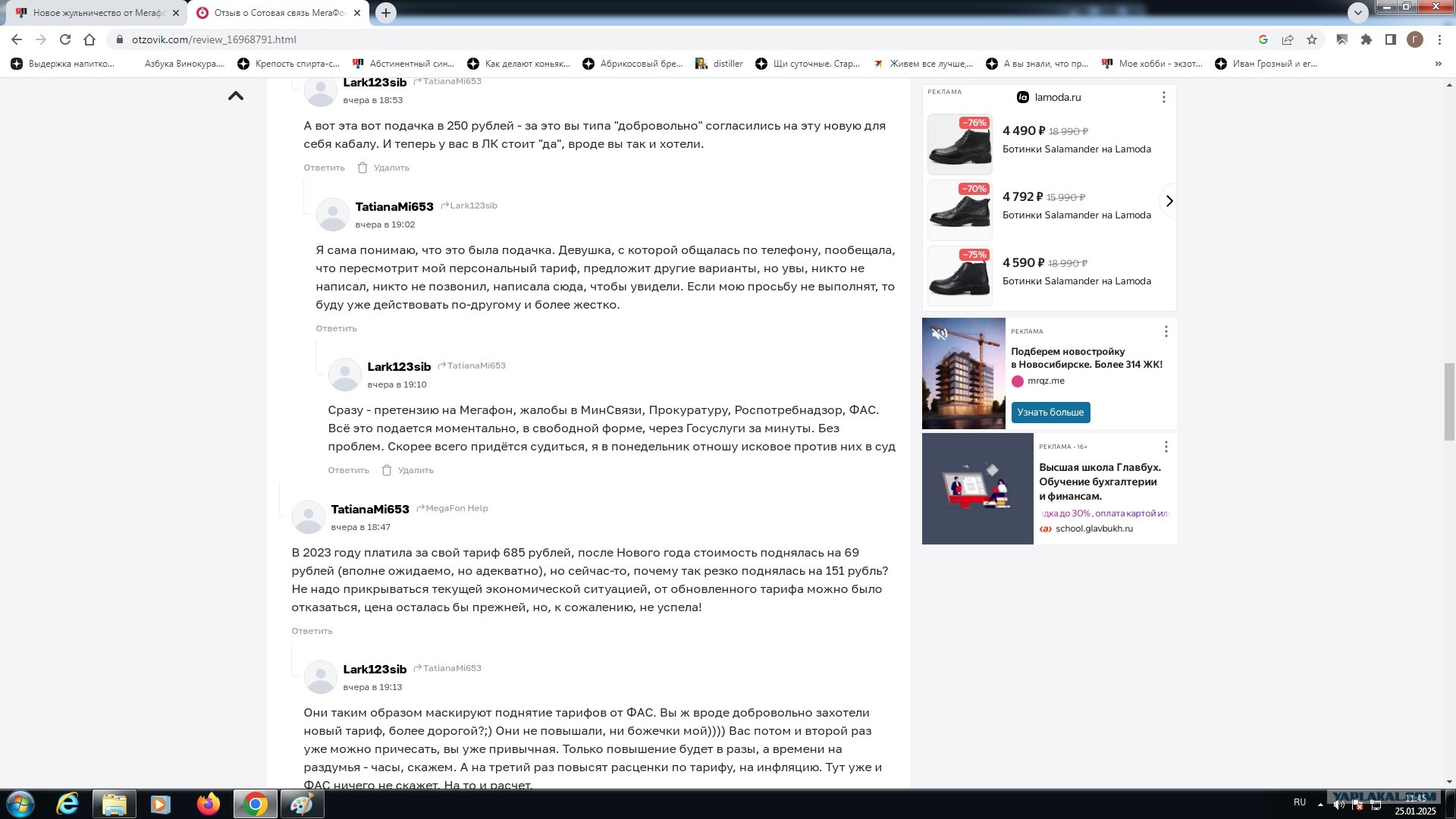
Task: Open TatianaMi653 profile at 19:02 comment
Action: [394, 206]
